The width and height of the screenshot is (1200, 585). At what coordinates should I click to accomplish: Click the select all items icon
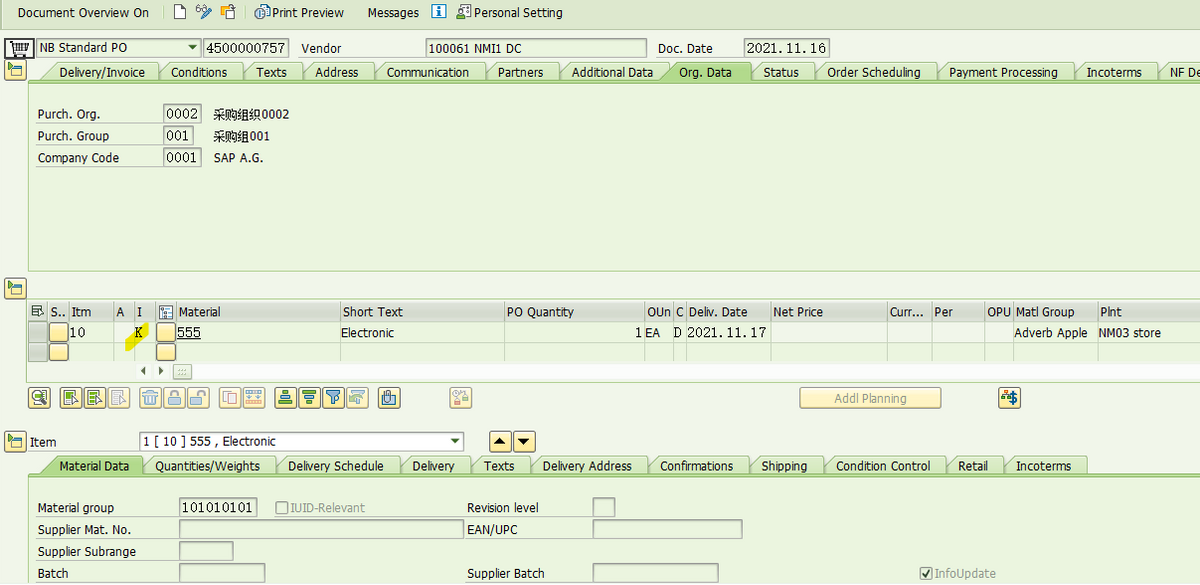click(70, 398)
